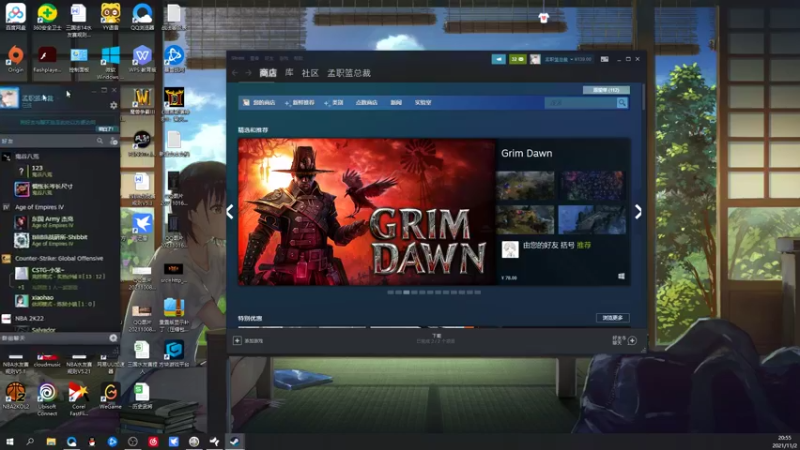Go forward using Steam's forward arrow
Image resolution: width=800 pixels, height=450 pixels.
click(248, 73)
